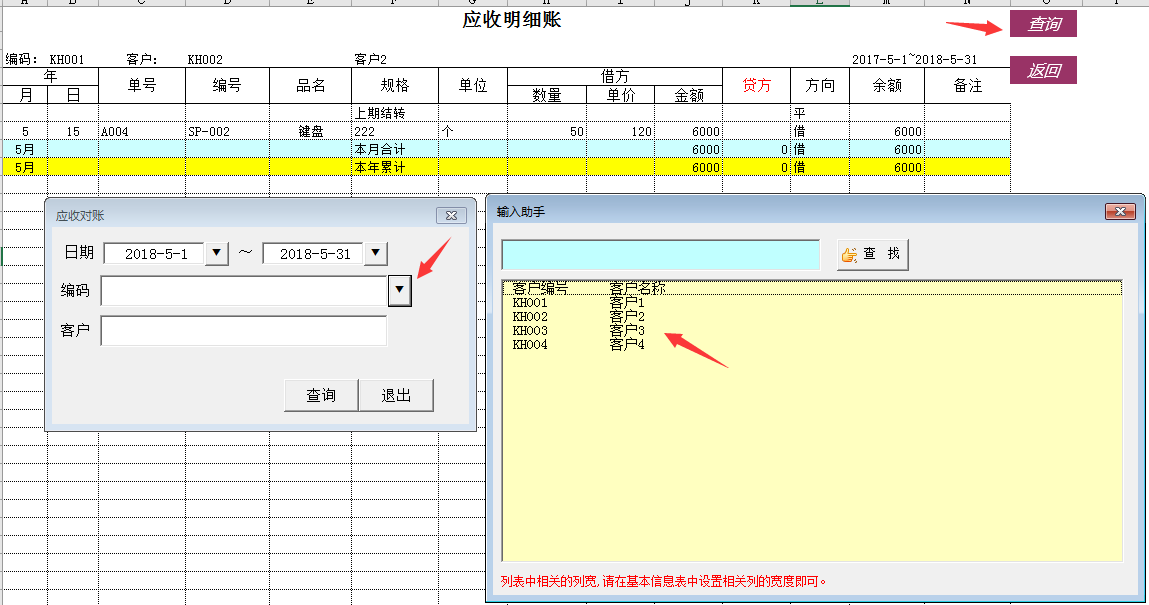
Task: Click the 键盘 product name cell
Action: [x=311, y=131]
